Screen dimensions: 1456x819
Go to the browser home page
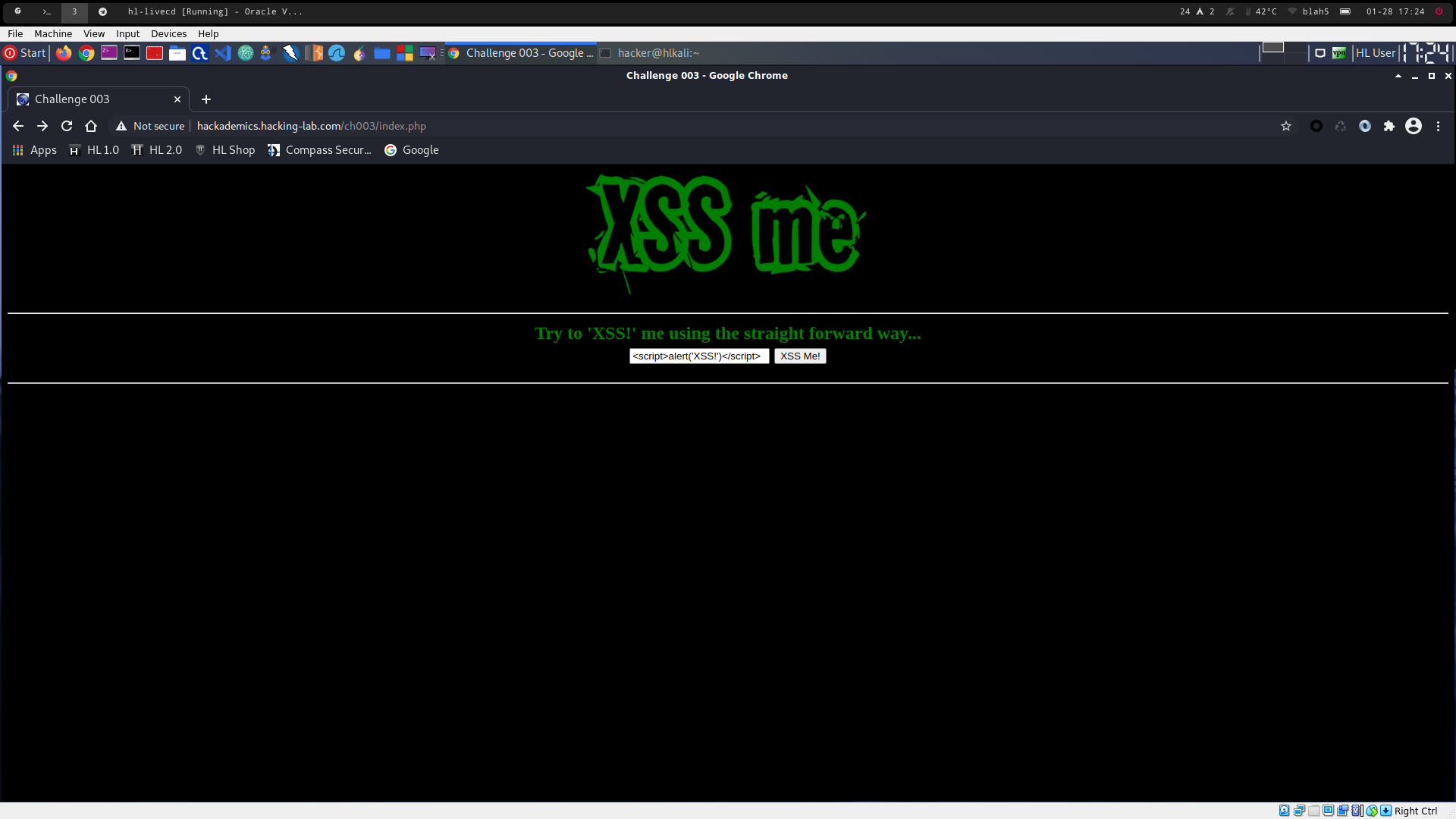[x=91, y=126]
